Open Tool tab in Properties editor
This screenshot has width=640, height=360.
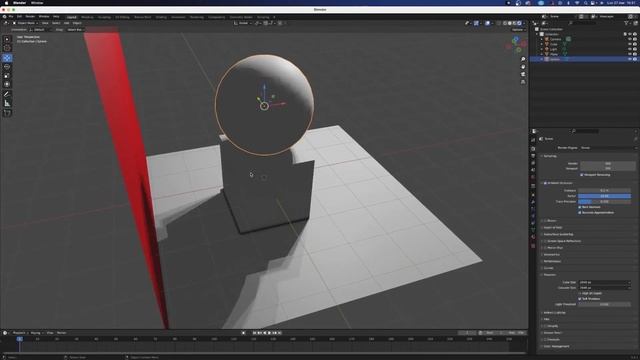pyautogui.click(x=533, y=140)
